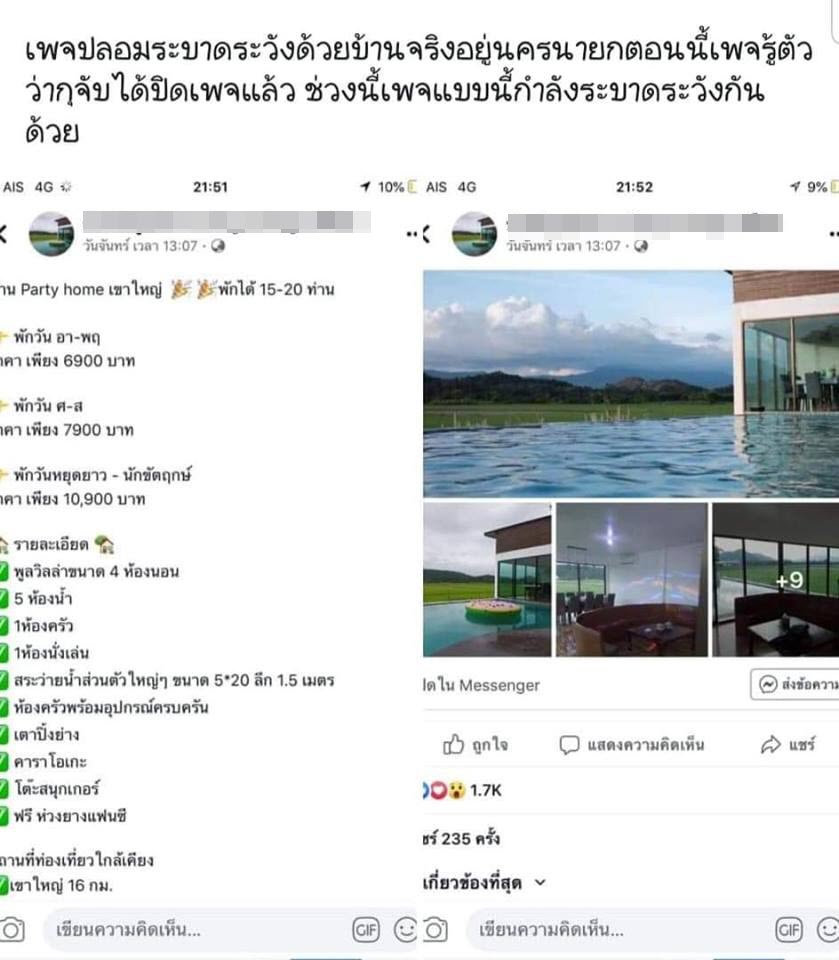
Task: Tap the camera icon in right comment bar
Action: point(435,930)
